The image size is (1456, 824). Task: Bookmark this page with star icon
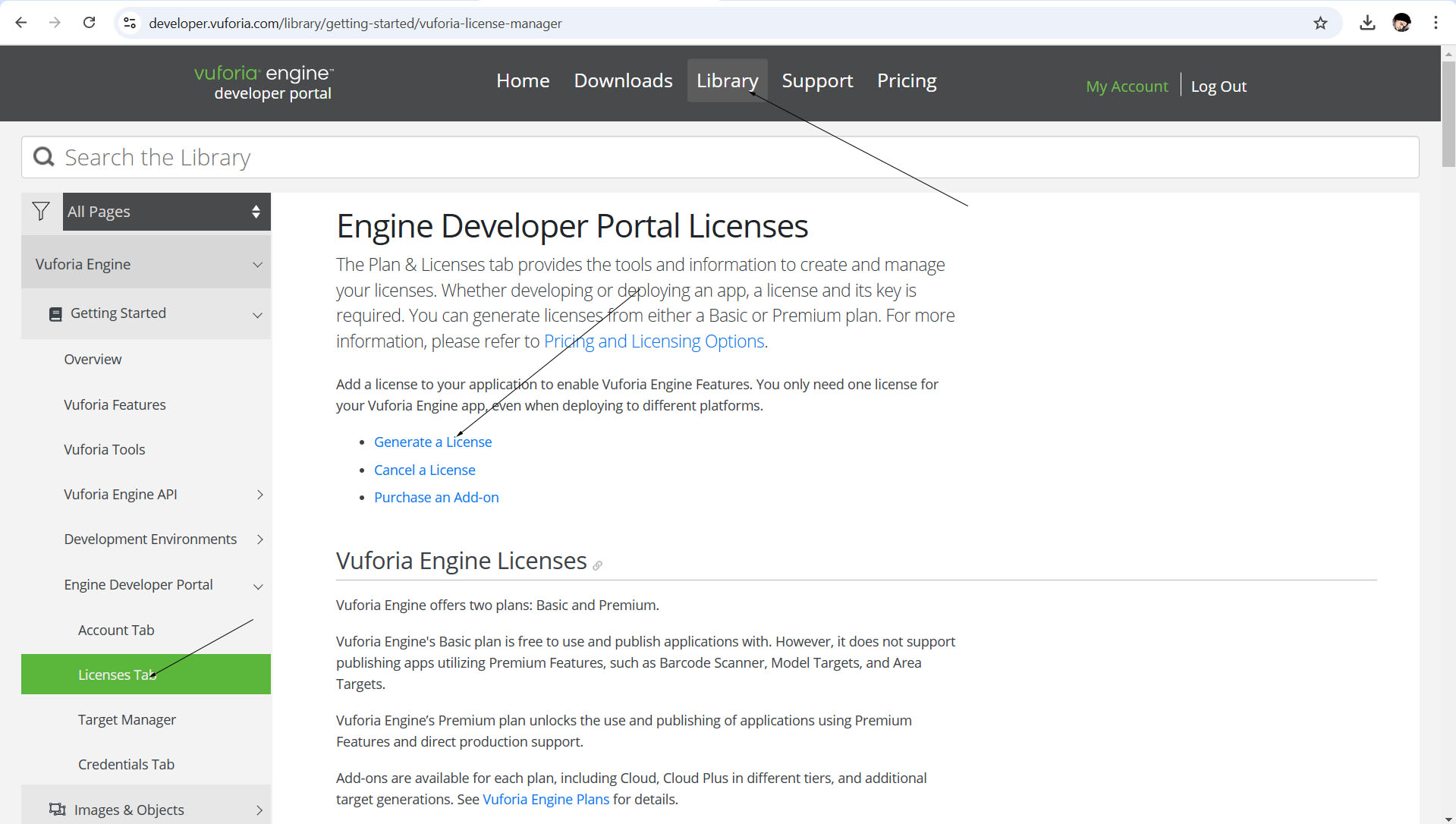click(x=1320, y=23)
